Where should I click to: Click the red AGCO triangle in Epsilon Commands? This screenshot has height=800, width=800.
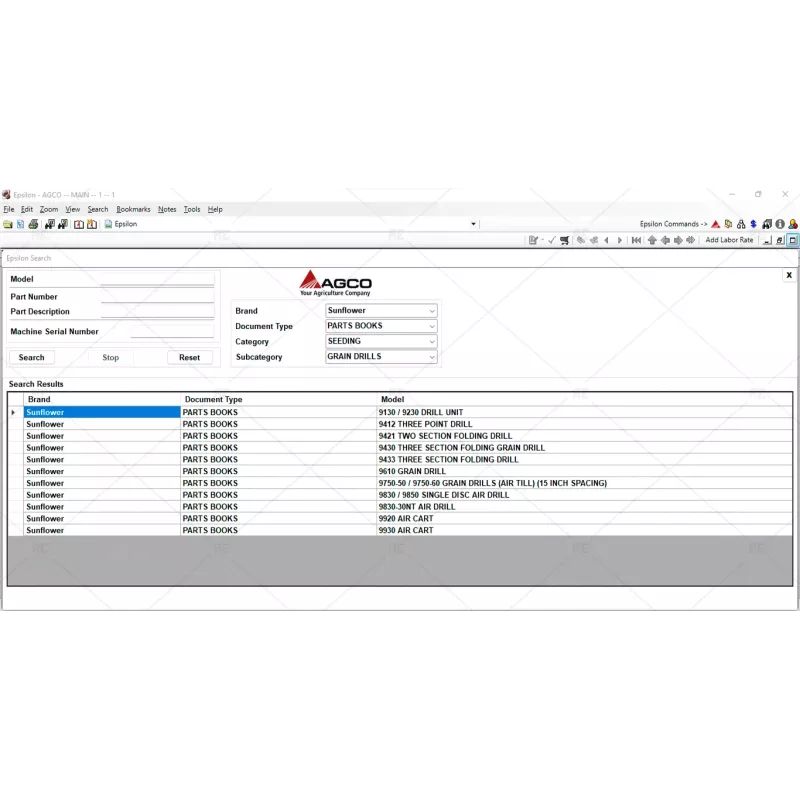[715, 224]
